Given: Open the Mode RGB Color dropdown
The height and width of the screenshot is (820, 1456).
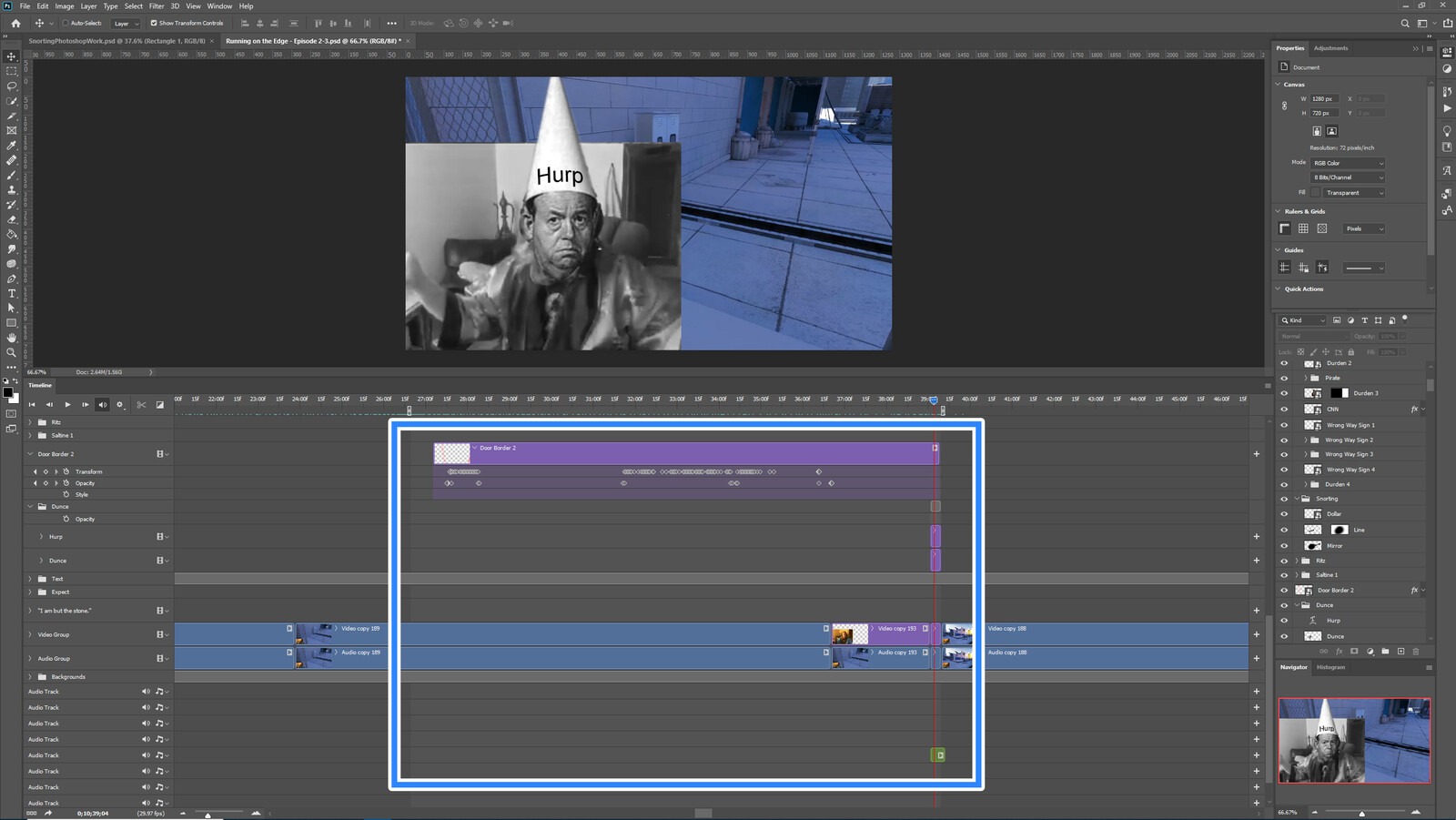Looking at the screenshot, I should [x=1347, y=163].
